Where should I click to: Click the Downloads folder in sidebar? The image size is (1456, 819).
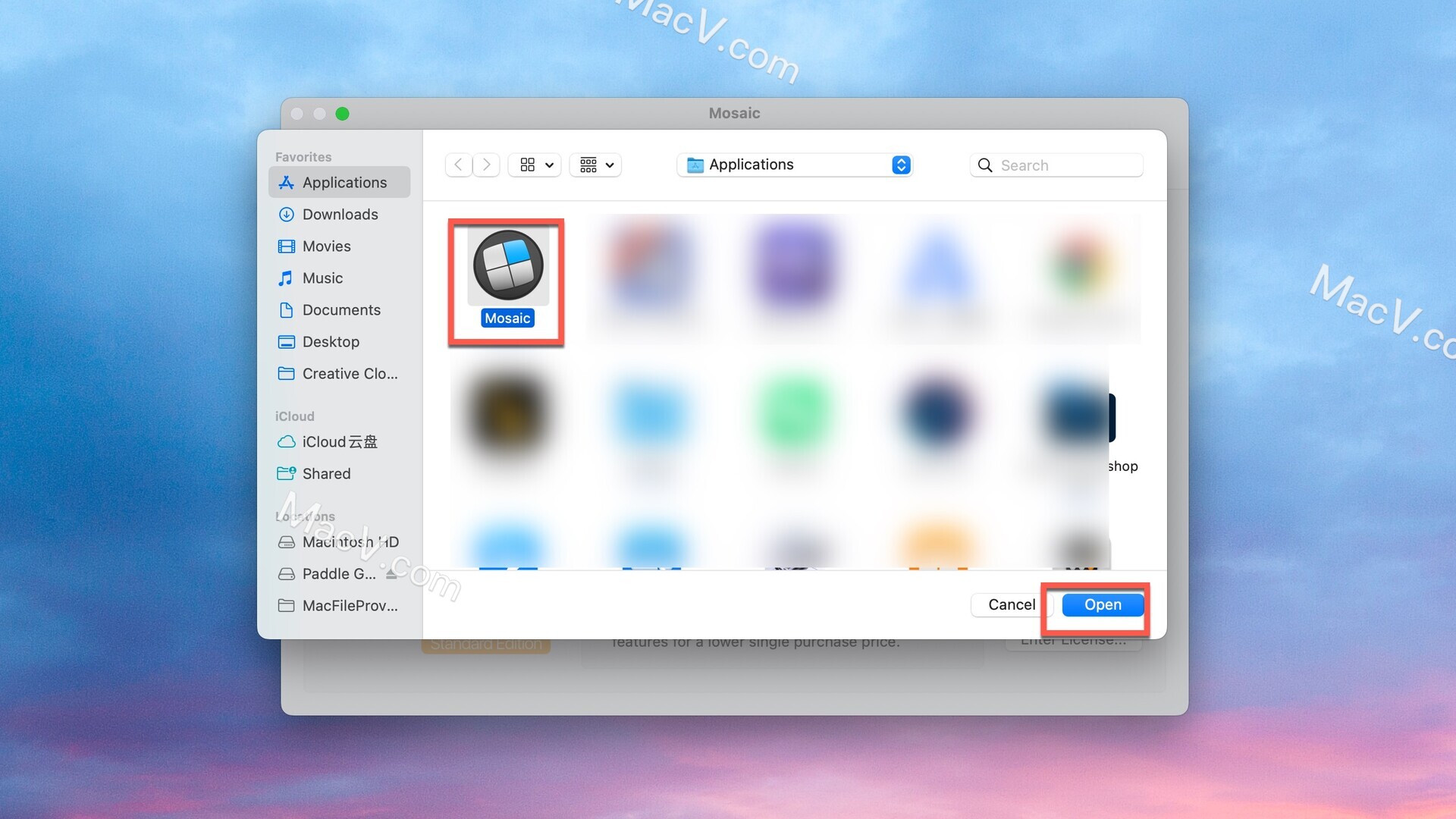[x=340, y=214]
